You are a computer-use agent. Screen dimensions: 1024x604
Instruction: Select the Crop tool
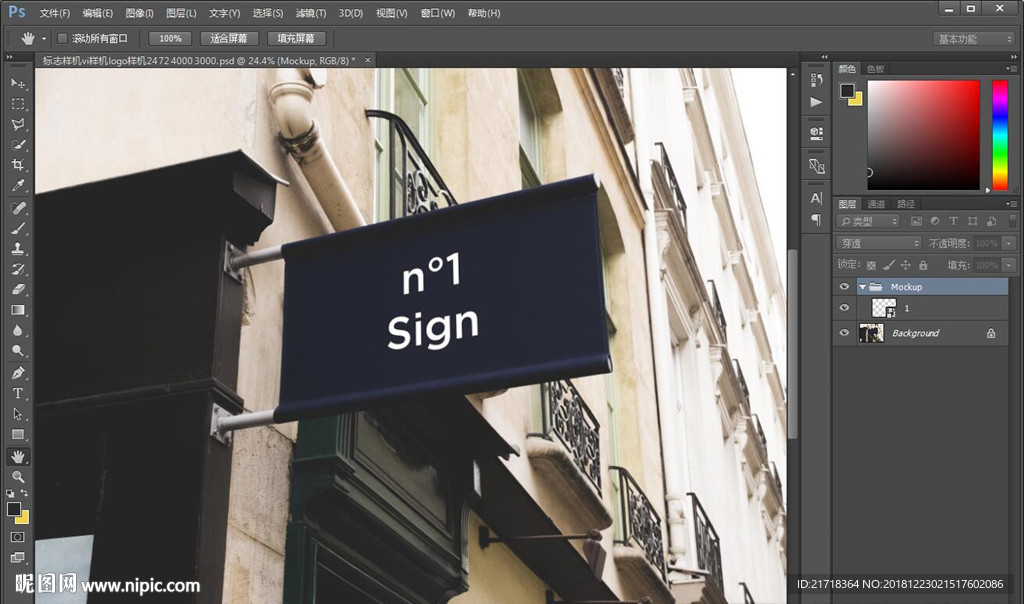[18, 165]
